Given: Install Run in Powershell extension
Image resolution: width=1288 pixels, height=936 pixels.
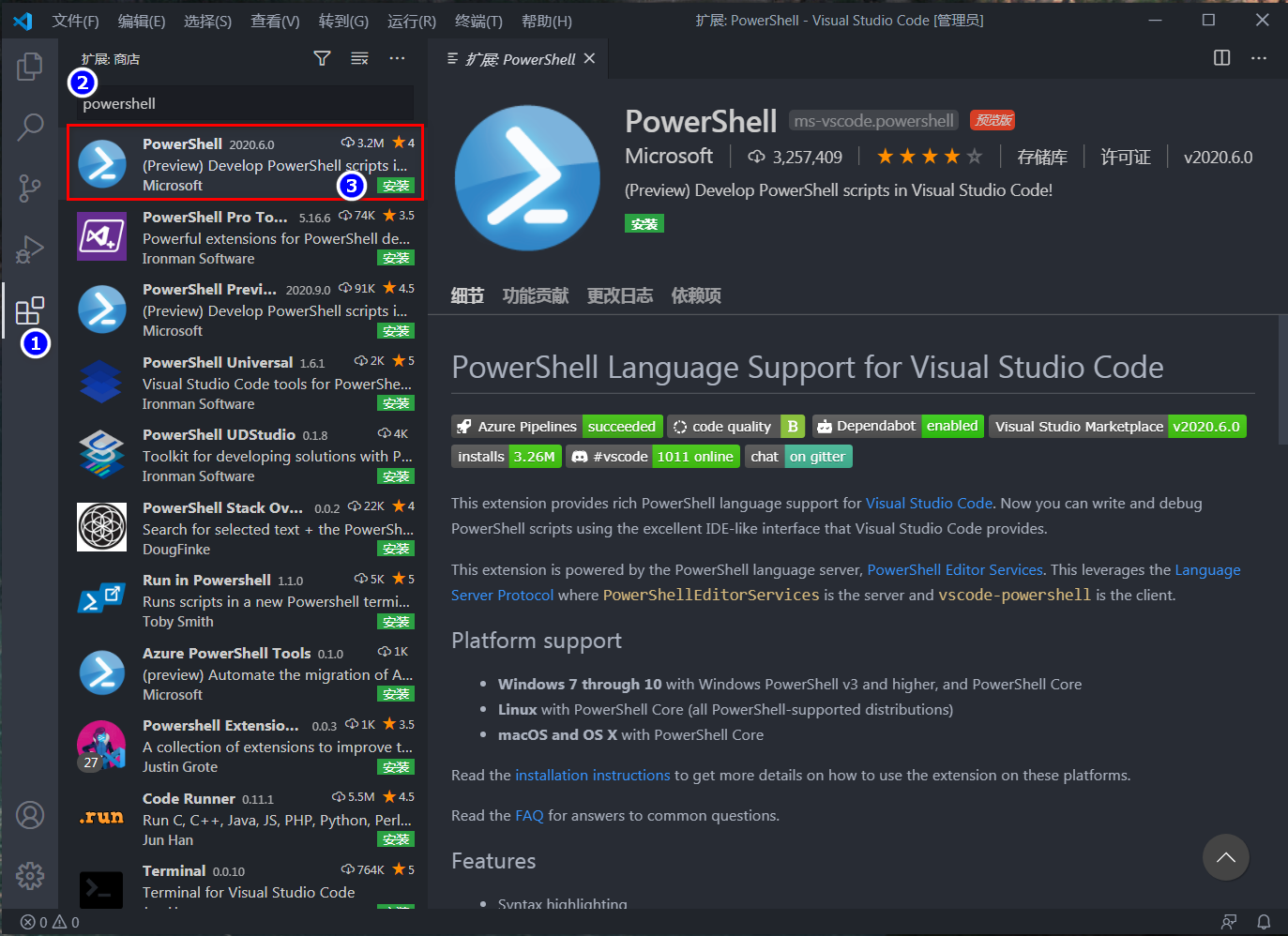Looking at the screenshot, I should click(x=396, y=622).
